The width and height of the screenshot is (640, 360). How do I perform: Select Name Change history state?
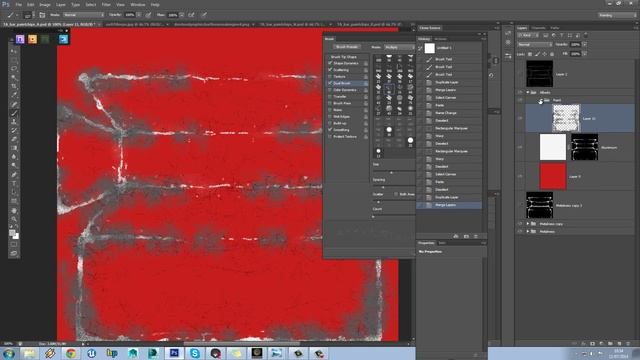click(446, 113)
